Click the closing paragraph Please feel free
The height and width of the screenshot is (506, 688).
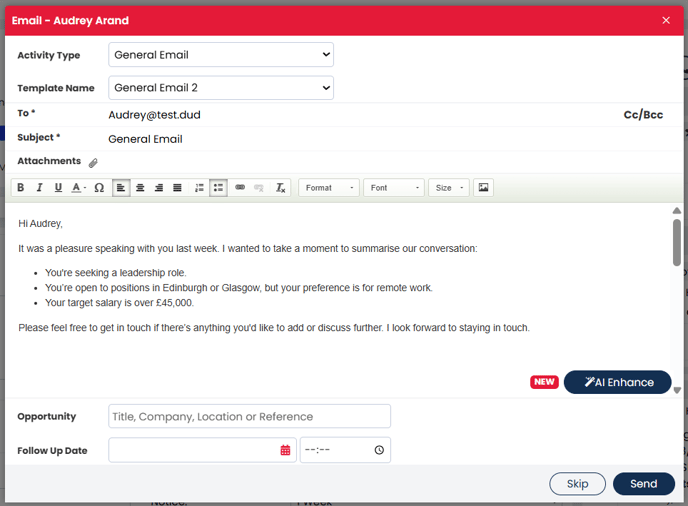[274, 328]
